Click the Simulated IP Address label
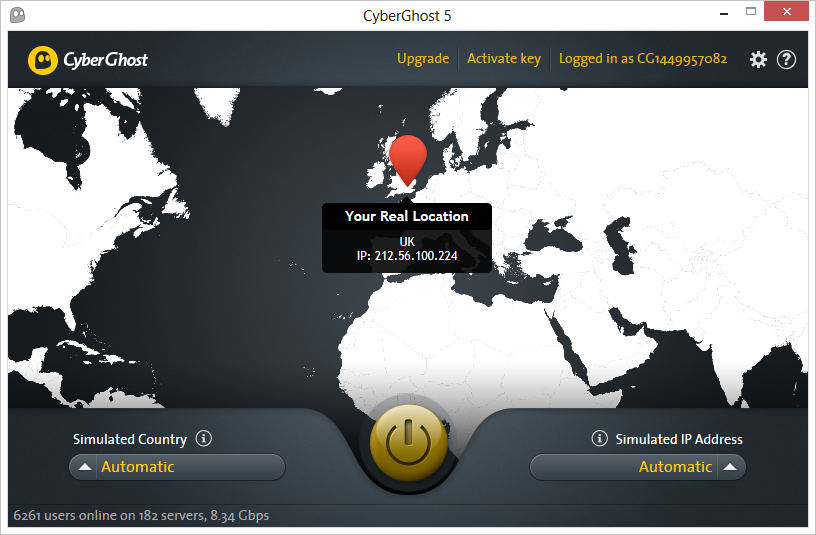816x535 pixels. click(x=679, y=439)
